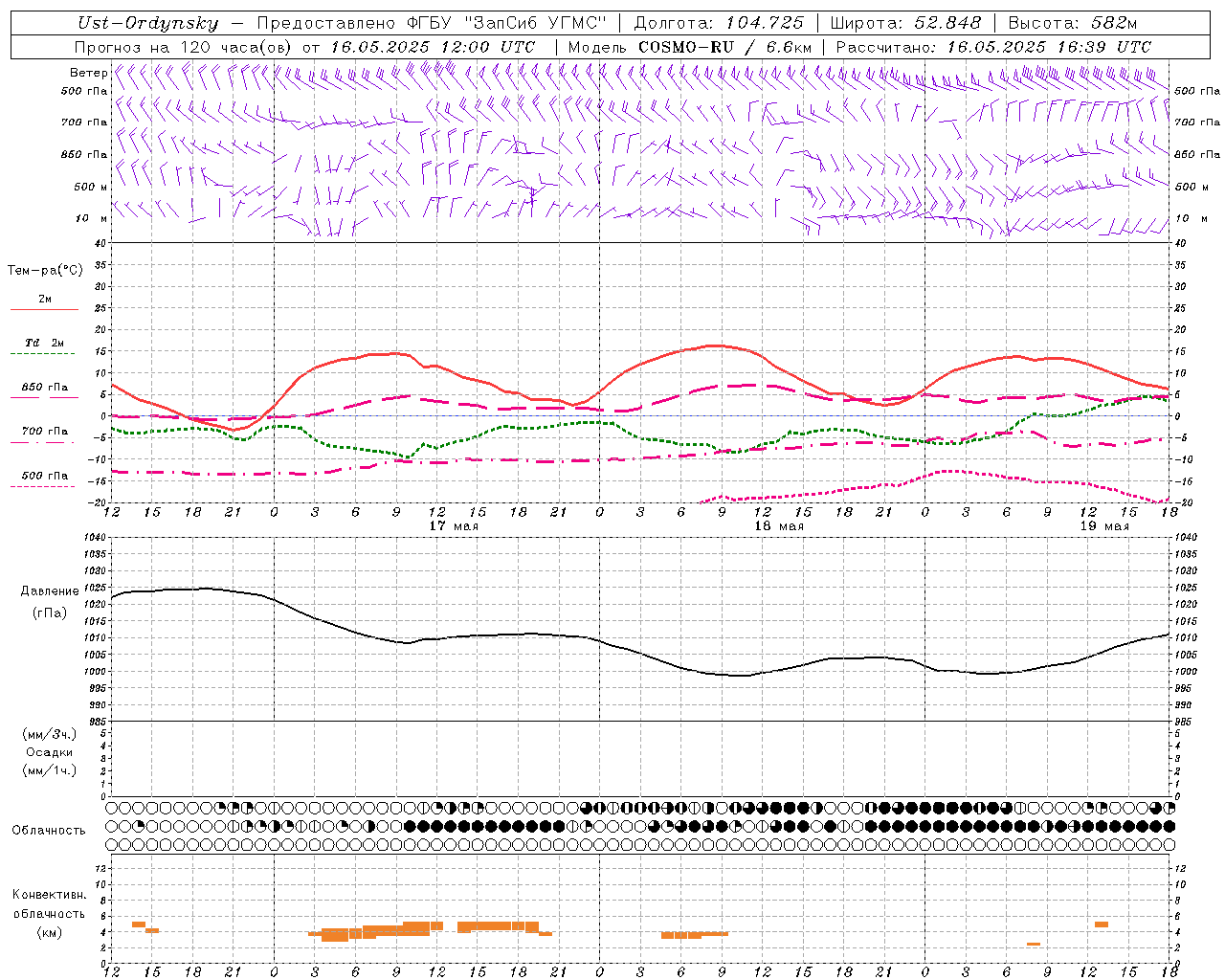This screenshot has width=1225, height=980.
Task: Click the orange convective bar on 19 May near 12h
Action: [1102, 924]
